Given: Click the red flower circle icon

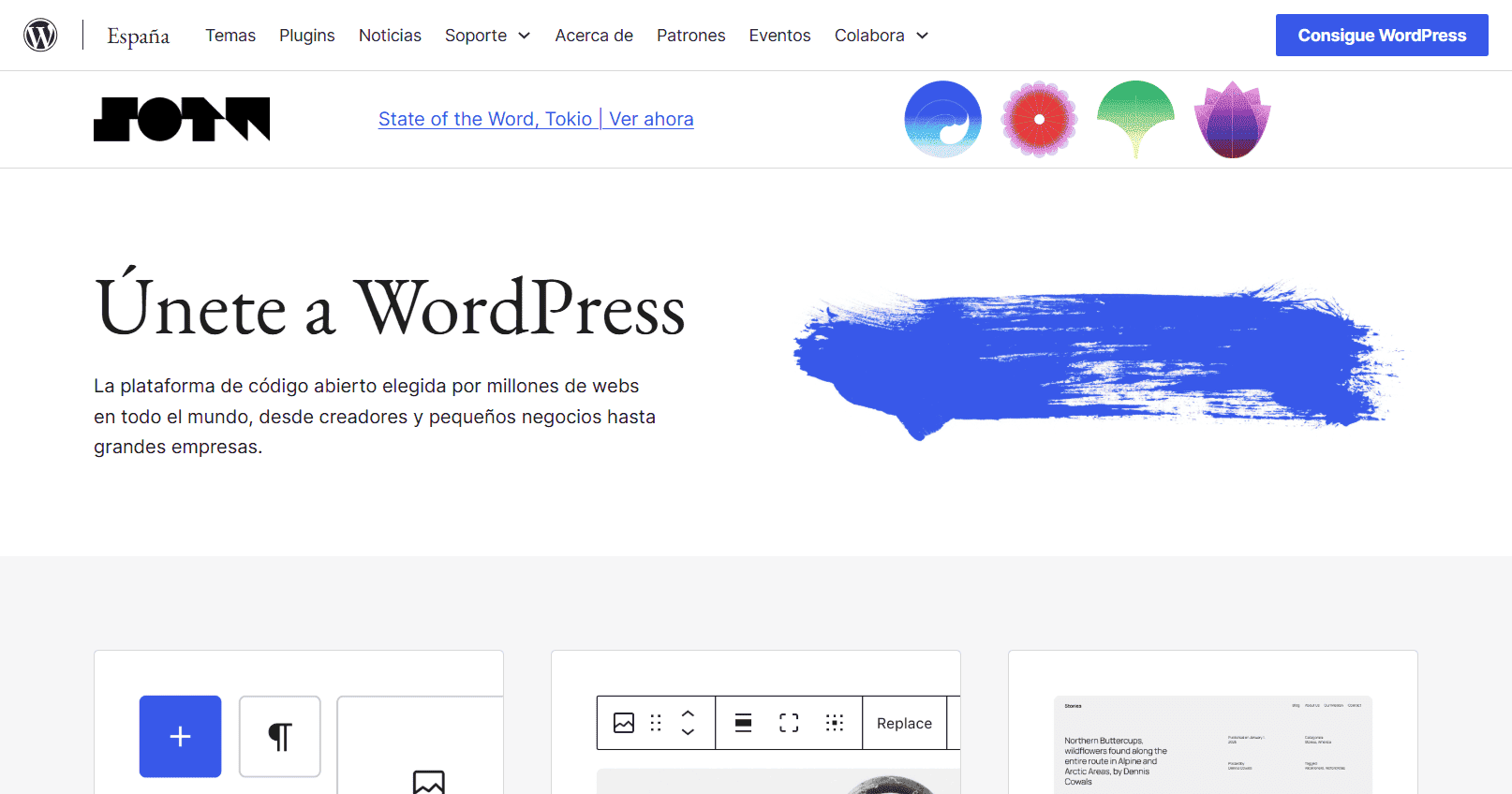Looking at the screenshot, I should pos(1039,119).
